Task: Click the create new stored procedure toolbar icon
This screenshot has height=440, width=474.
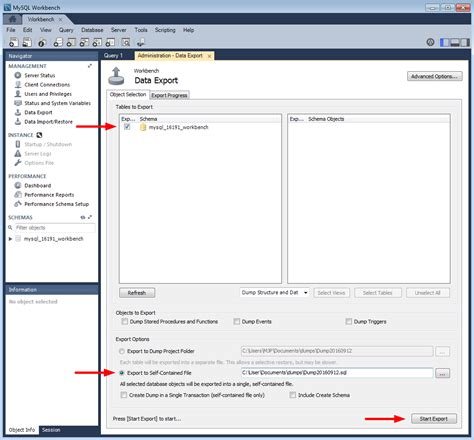Action: point(97,43)
